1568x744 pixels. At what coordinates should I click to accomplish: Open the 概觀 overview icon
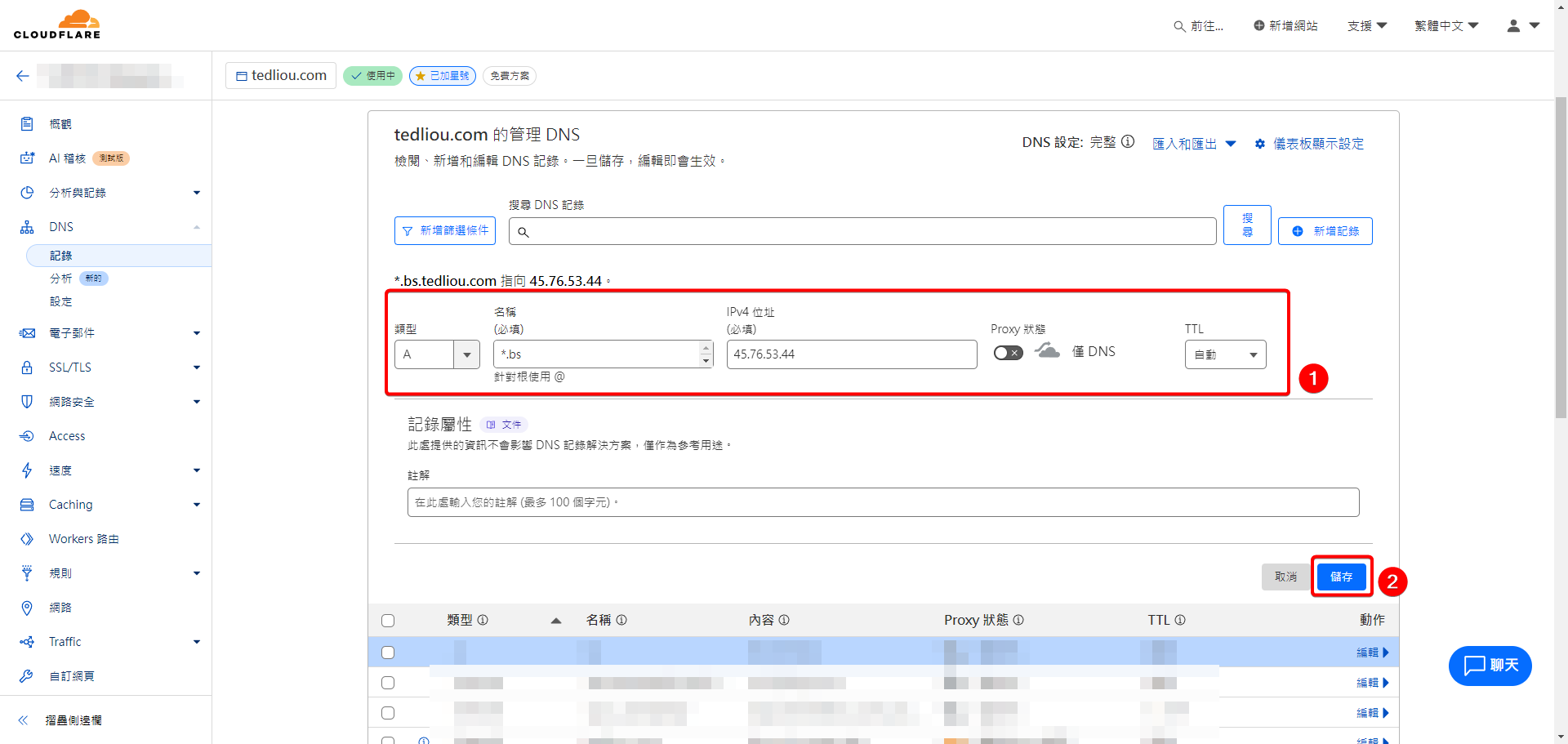(27, 124)
